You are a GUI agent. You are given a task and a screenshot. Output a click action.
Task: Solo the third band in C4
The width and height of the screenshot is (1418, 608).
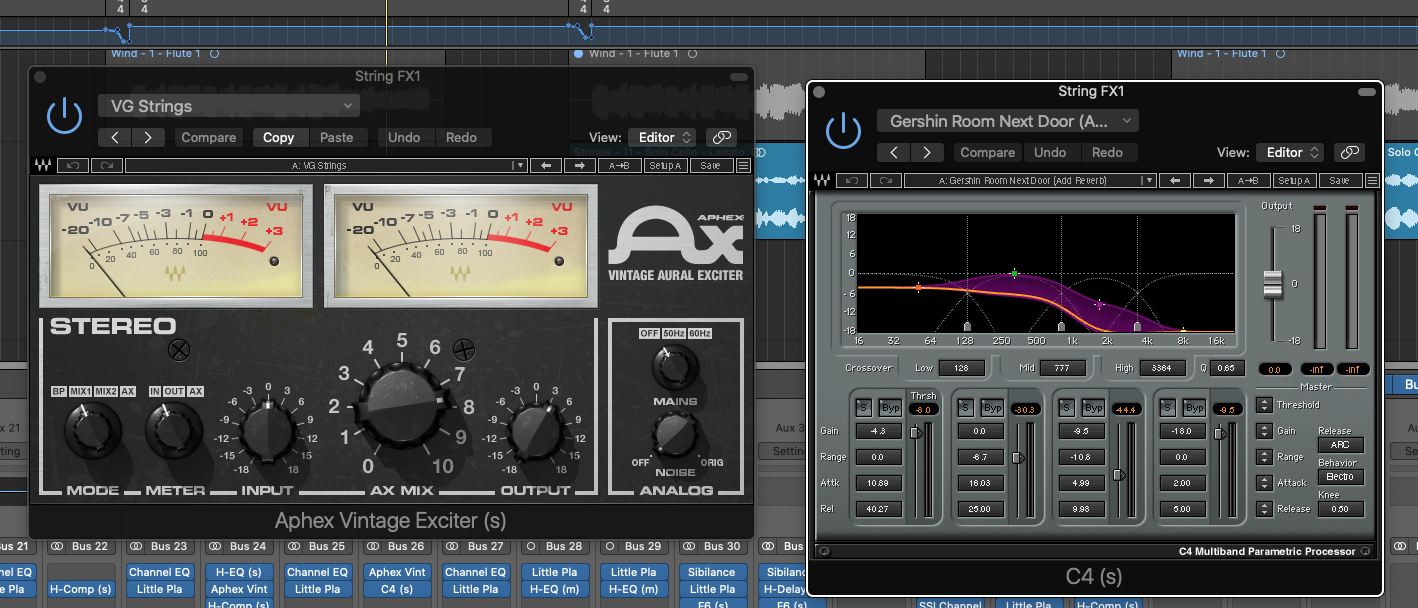(1068, 408)
